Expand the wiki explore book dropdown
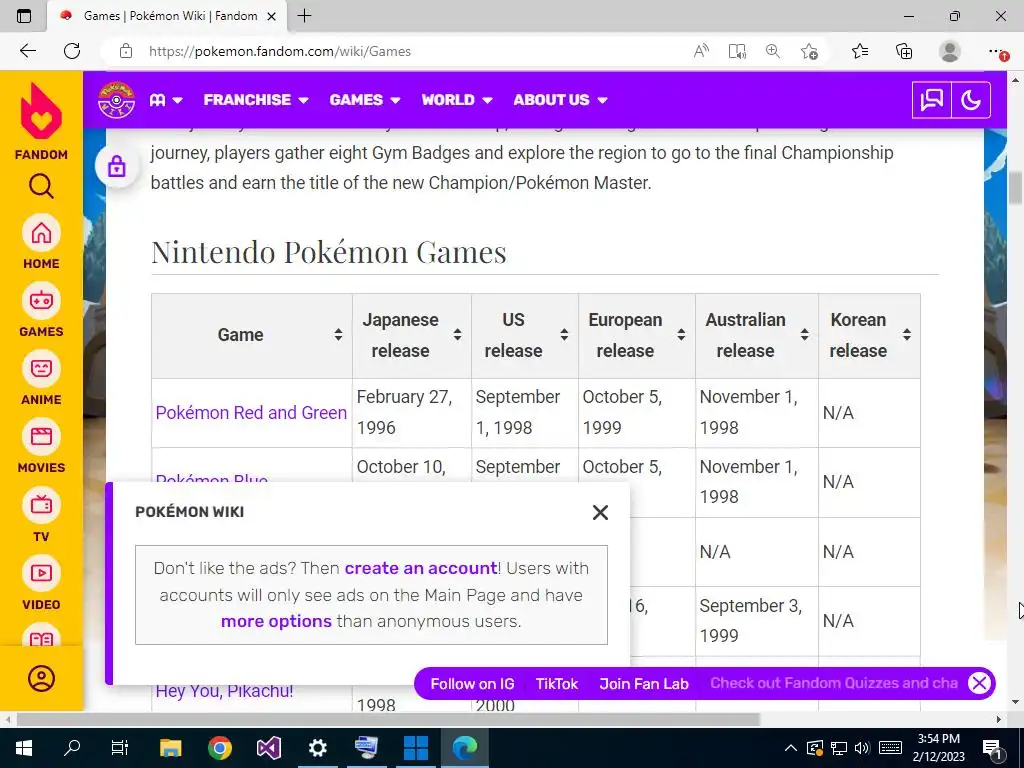The image size is (1024, 768). (x=166, y=100)
